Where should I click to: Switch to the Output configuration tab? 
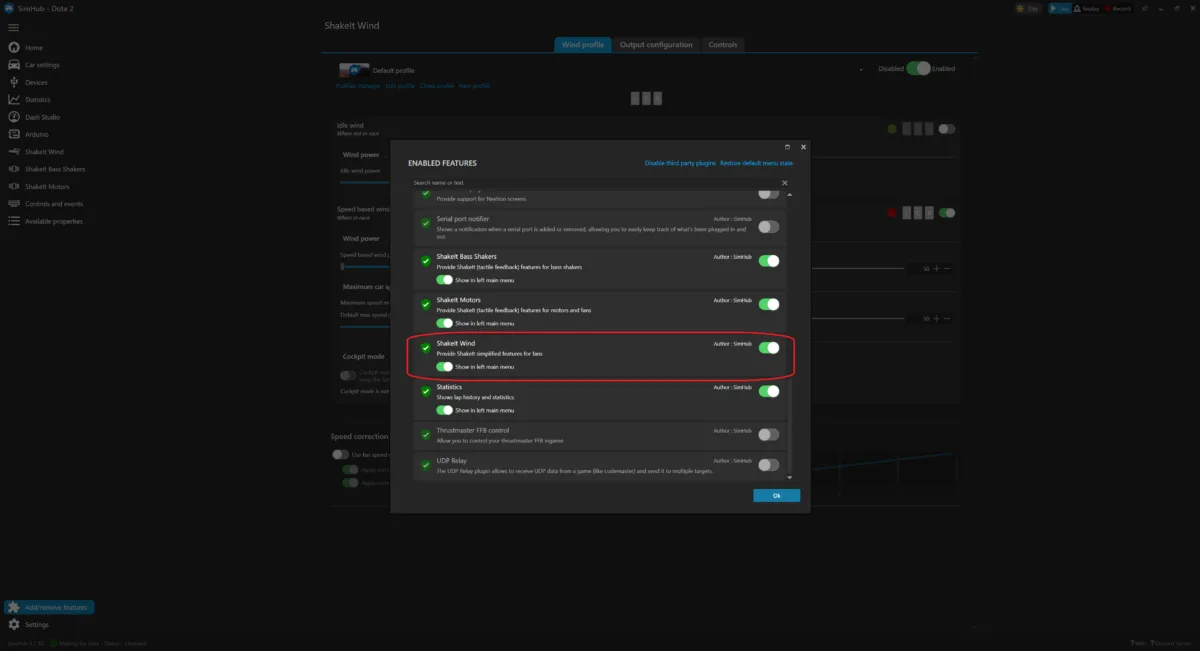pyautogui.click(x=655, y=45)
